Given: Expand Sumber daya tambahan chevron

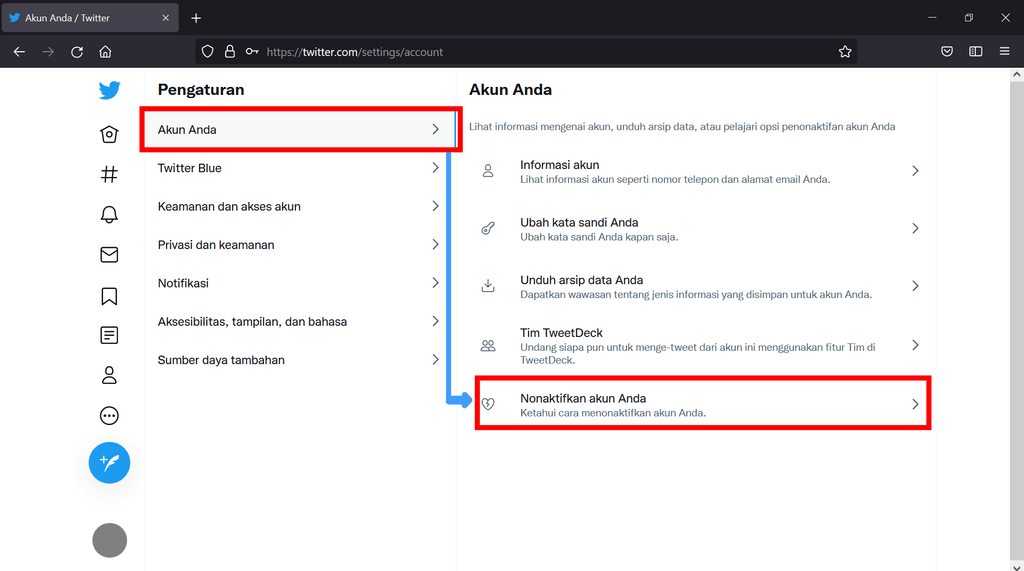Looking at the screenshot, I should [435, 360].
